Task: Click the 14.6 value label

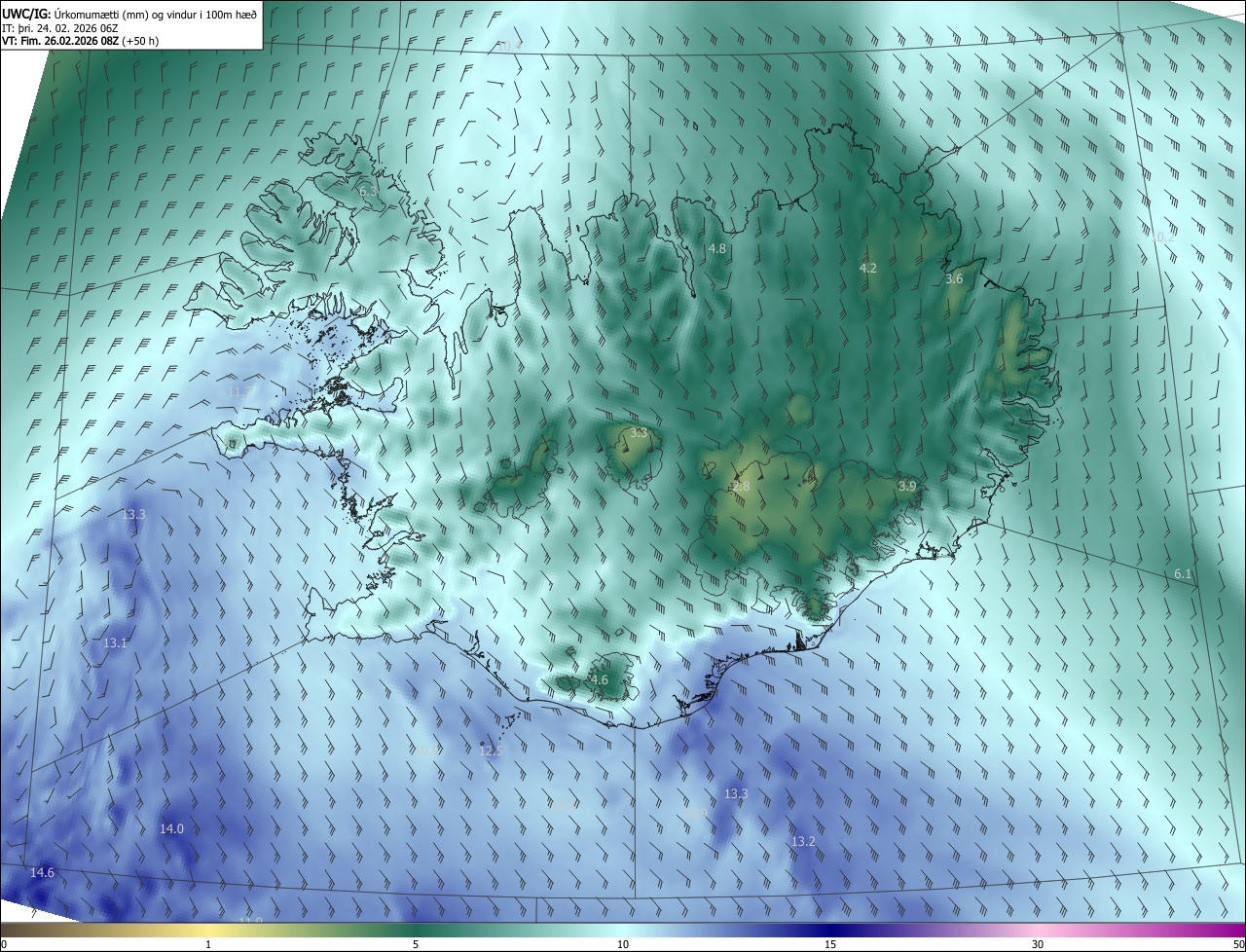Action: [42, 873]
